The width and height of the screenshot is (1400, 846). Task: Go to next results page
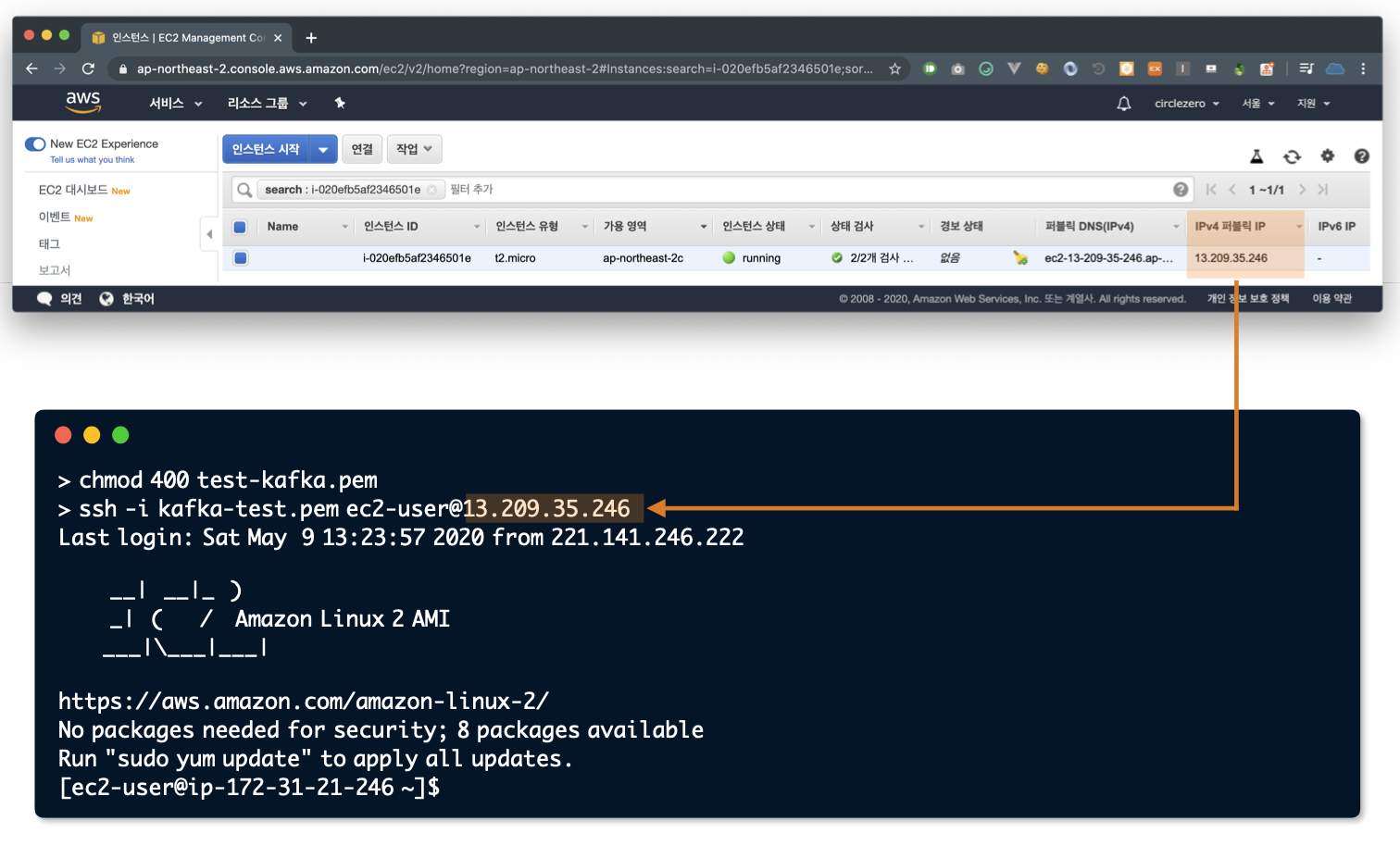pyautogui.click(x=1302, y=190)
